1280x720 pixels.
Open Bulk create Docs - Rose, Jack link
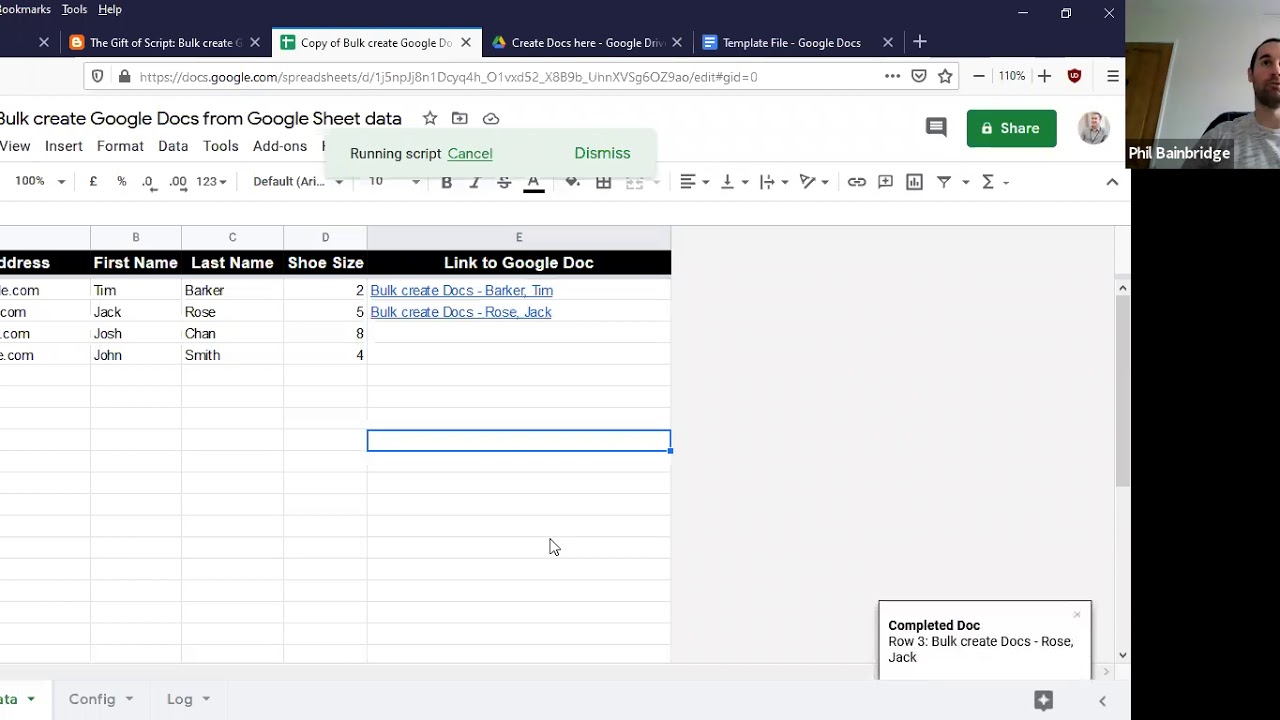click(x=461, y=312)
